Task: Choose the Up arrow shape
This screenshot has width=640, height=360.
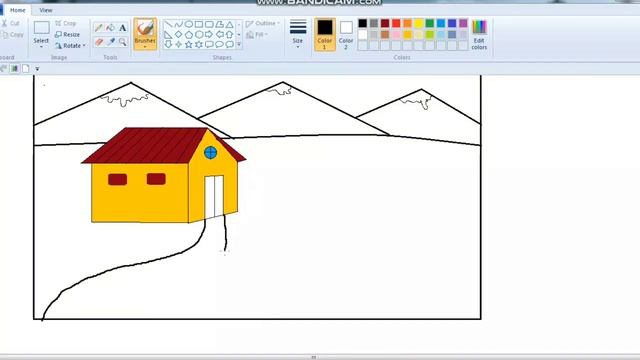Action: pos(229,34)
